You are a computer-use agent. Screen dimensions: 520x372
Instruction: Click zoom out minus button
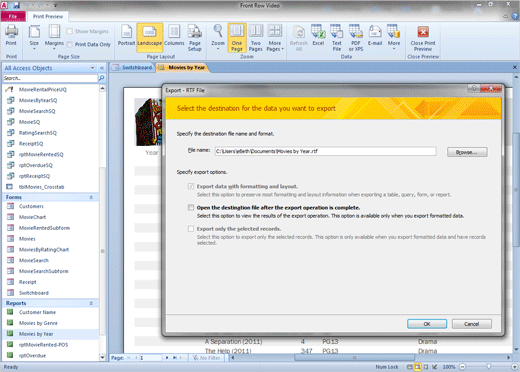(x=463, y=367)
